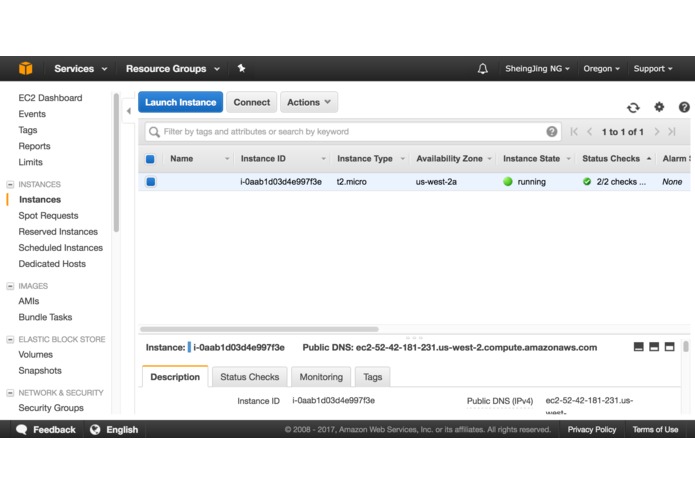Collapse the ELASTIC BLOCK STORE section

coord(10,339)
